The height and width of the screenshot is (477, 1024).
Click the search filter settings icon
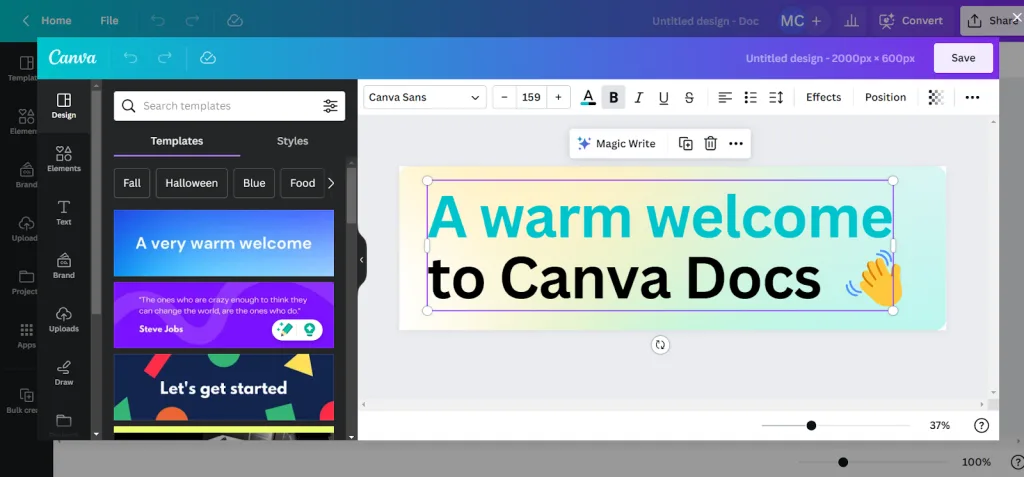pos(330,106)
